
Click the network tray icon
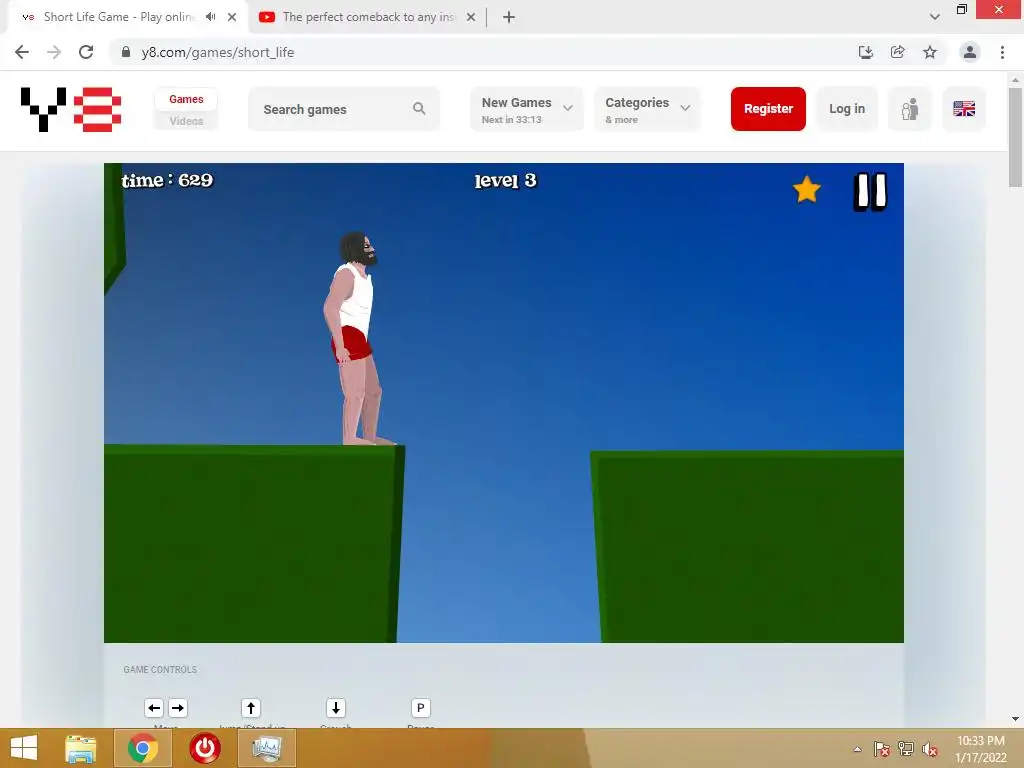coord(906,749)
